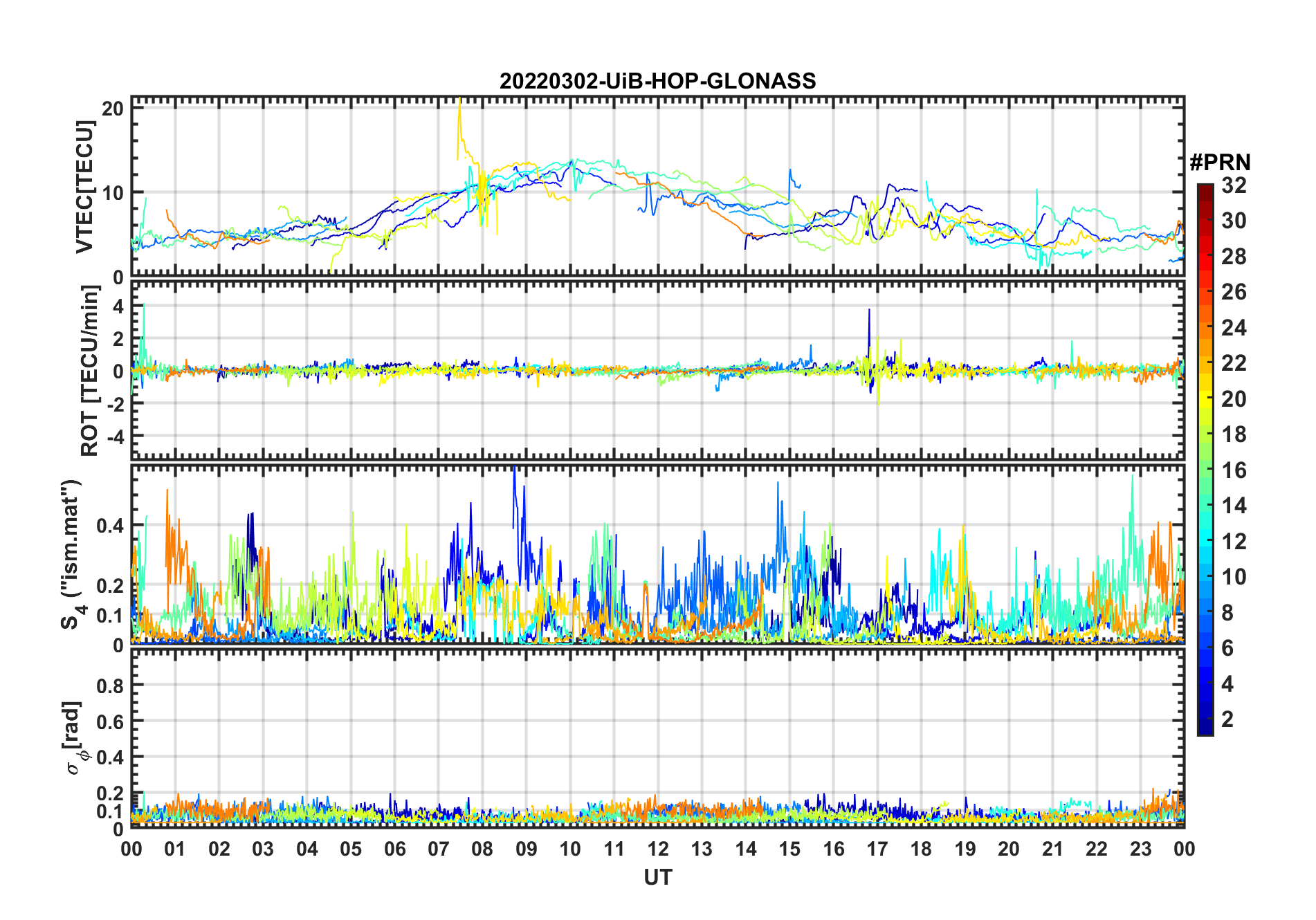Click the σφ[rad] y-axis label
Image resolution: width=1316 pixels, height=920 pixels.
74,737
